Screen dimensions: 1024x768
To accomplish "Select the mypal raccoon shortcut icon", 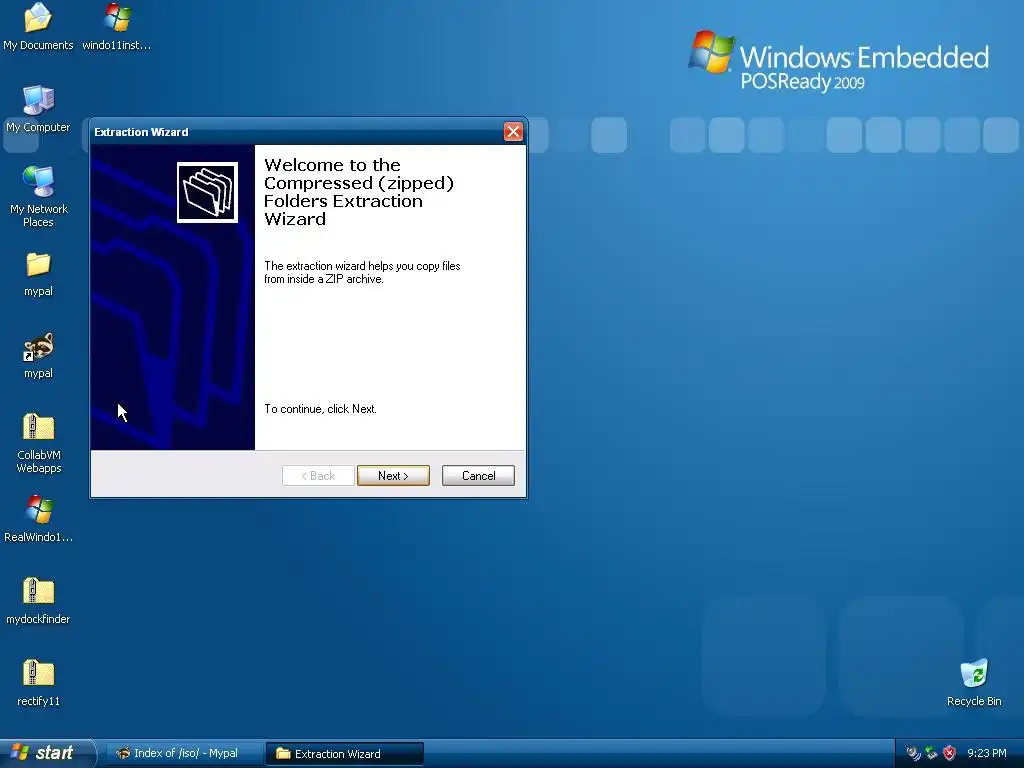I will click(38, 356).
